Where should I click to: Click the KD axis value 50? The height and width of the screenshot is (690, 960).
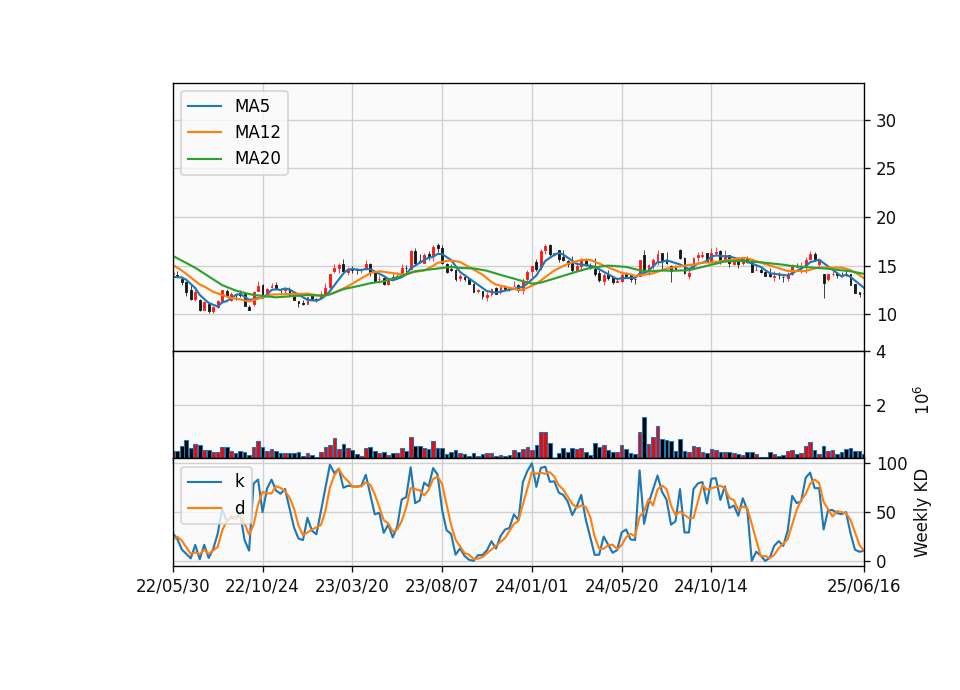[886, 513]
